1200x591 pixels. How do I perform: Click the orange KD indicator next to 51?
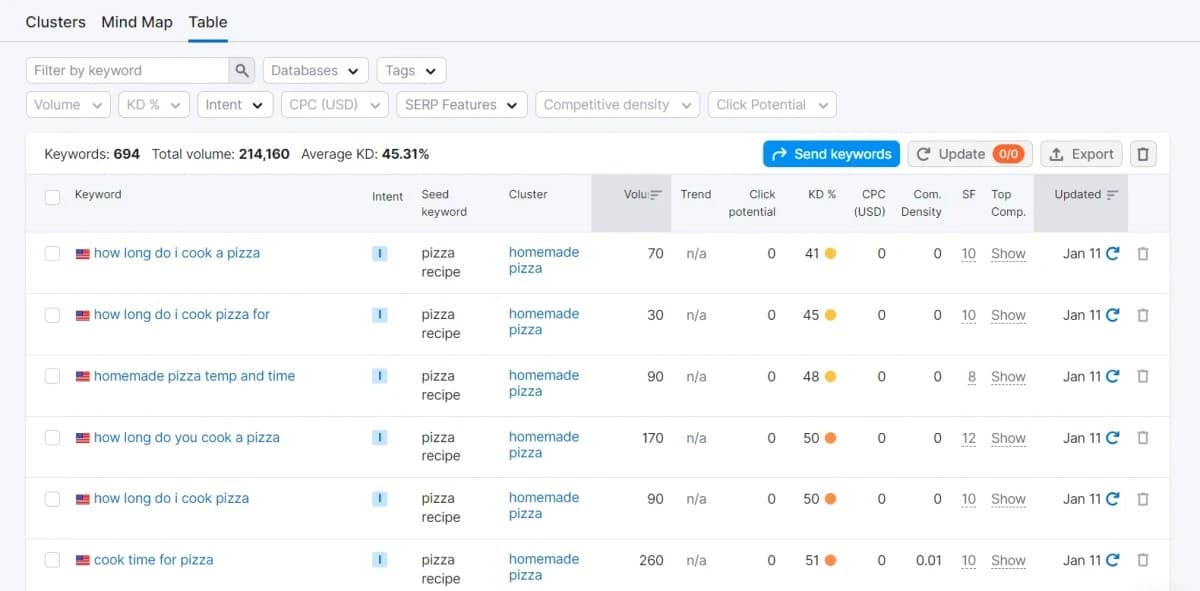830,560
